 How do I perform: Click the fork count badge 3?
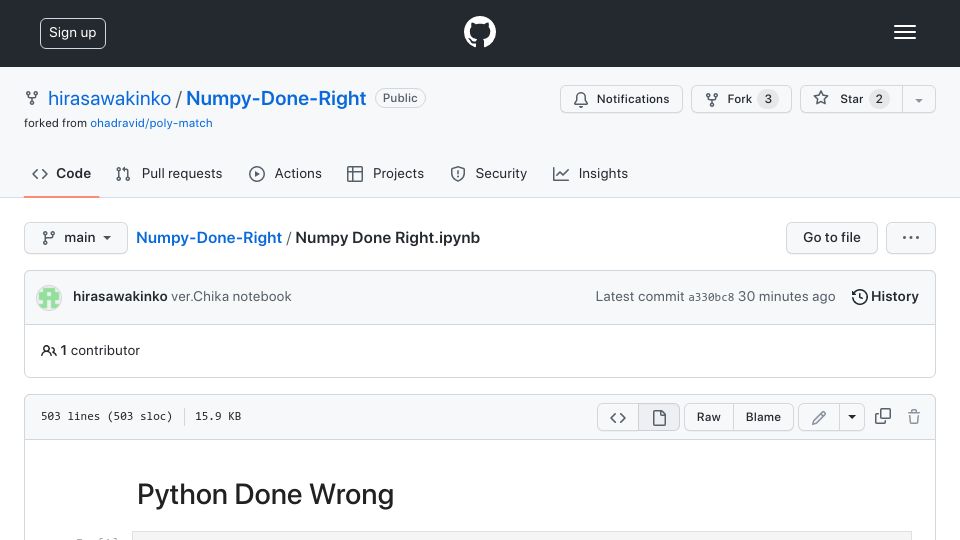coord(768,99)
